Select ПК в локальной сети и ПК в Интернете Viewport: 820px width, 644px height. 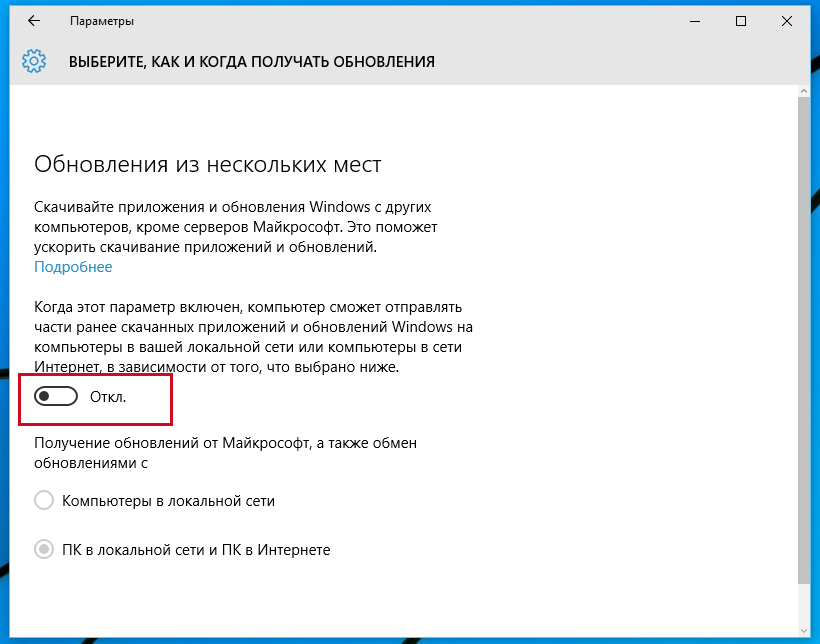point(44,549)
